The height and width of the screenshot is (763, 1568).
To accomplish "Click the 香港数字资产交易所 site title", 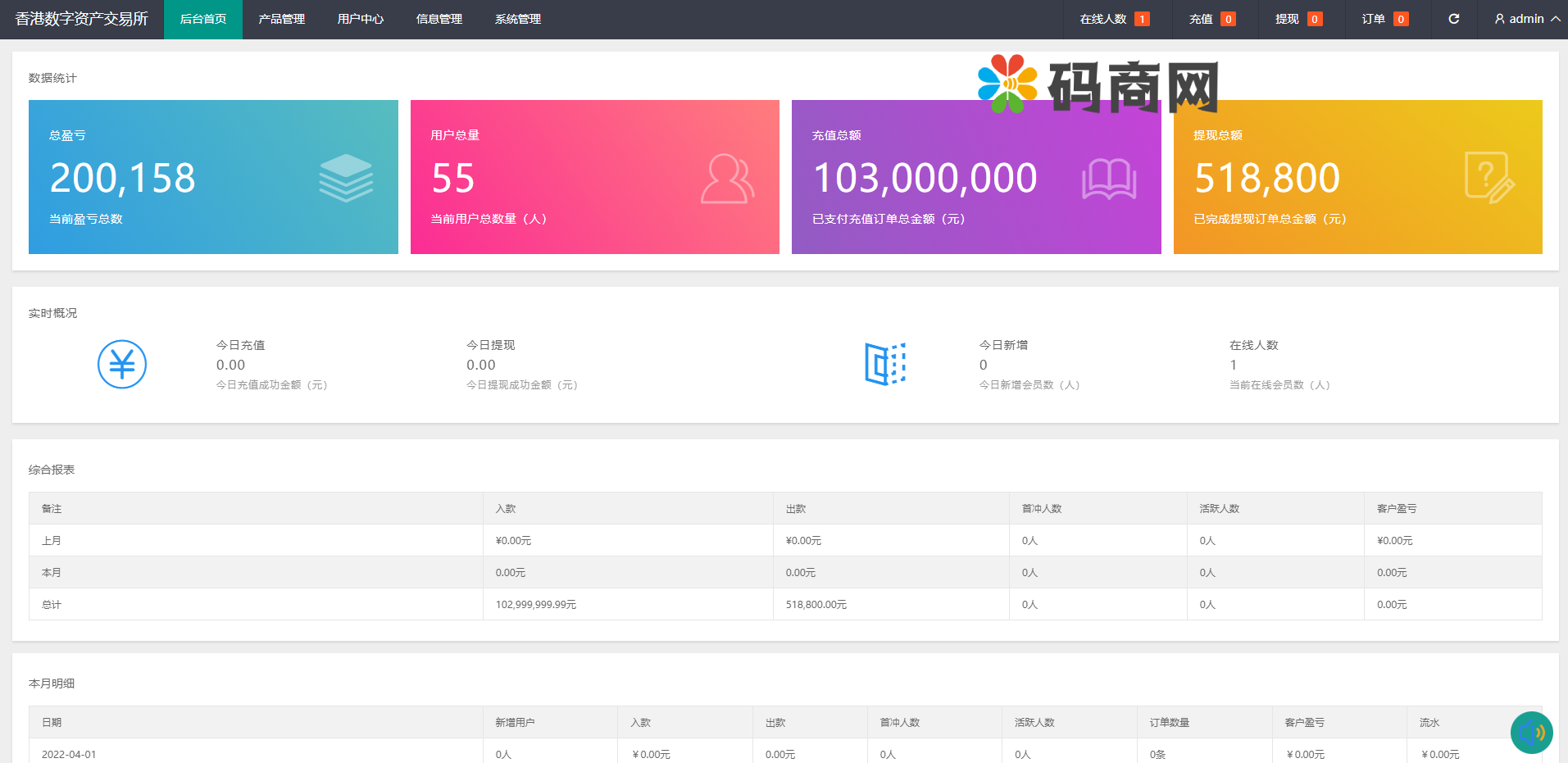I will (x=81, y=19).
